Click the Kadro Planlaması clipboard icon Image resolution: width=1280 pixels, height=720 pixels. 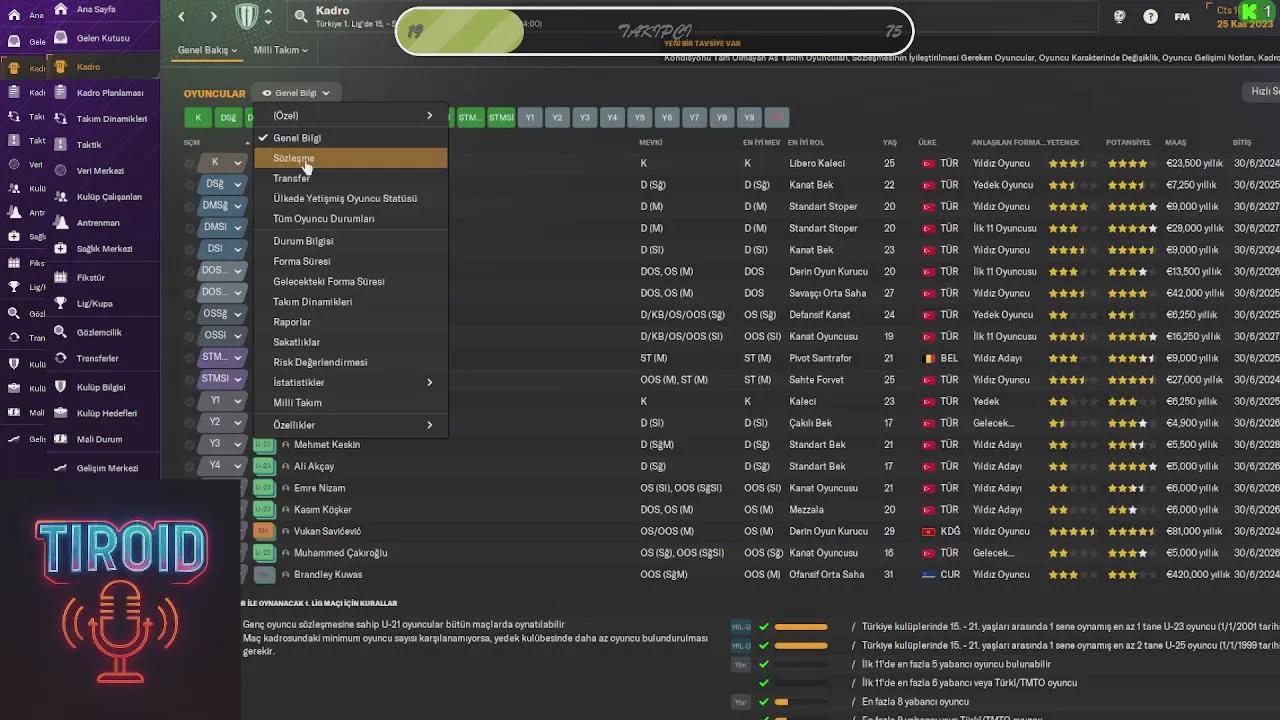coord(60,93)
